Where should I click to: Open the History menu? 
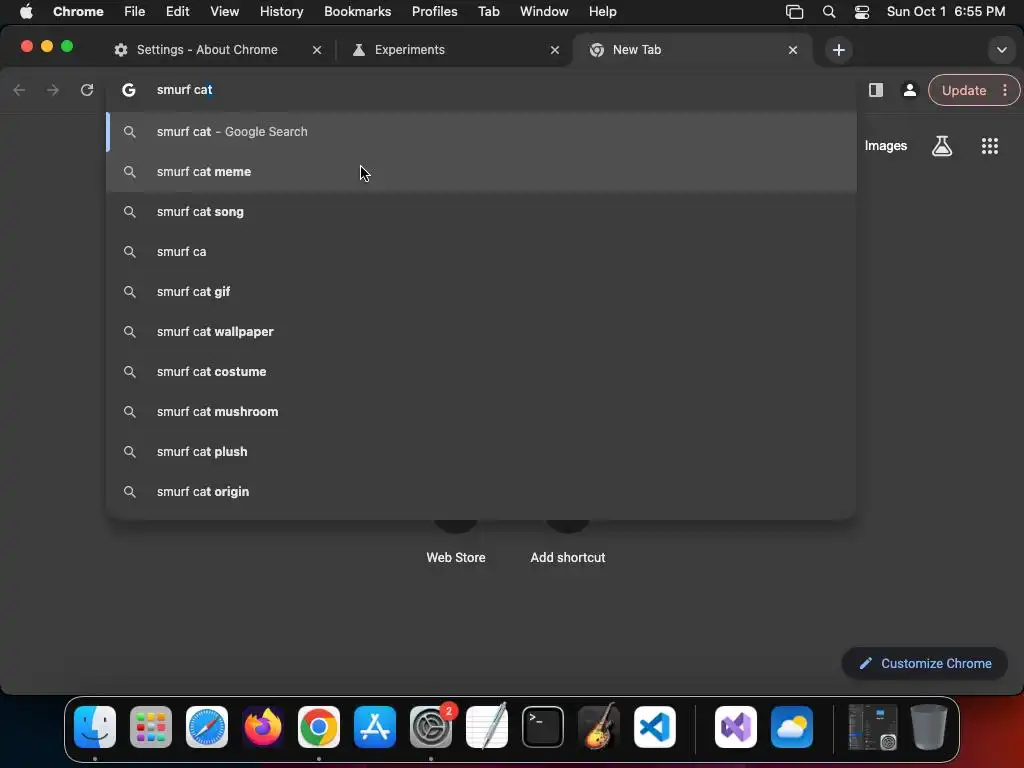point(281,12)
